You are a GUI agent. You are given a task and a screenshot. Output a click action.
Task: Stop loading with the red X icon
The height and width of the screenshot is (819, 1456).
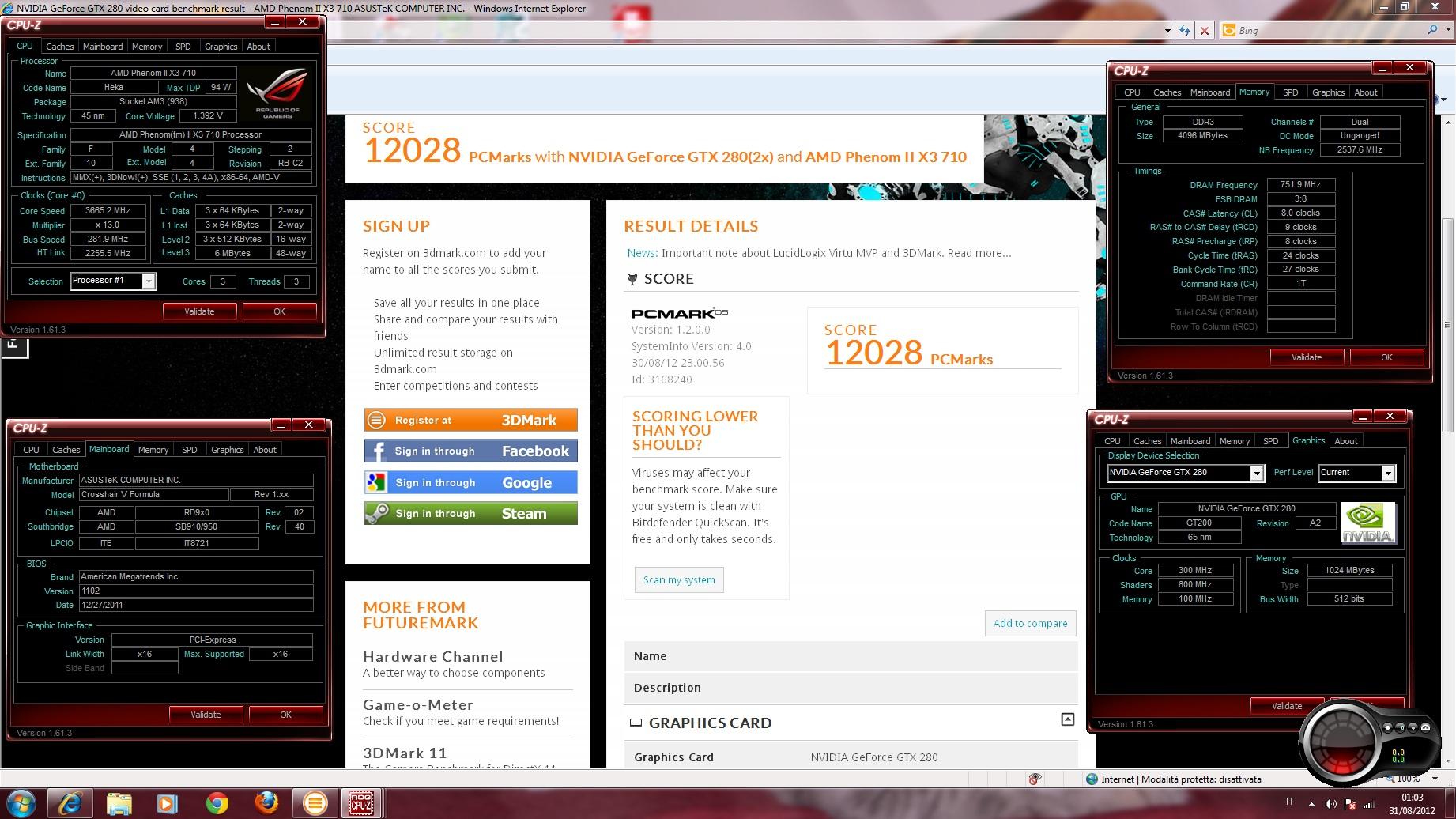click(x=1205, y=31)
